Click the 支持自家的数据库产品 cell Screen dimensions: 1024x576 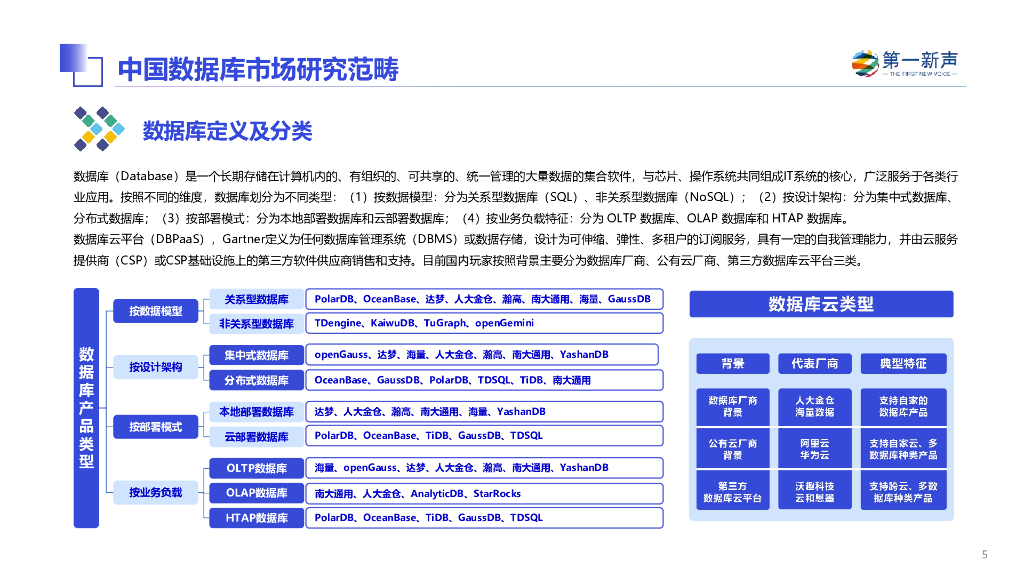[903, 406]
